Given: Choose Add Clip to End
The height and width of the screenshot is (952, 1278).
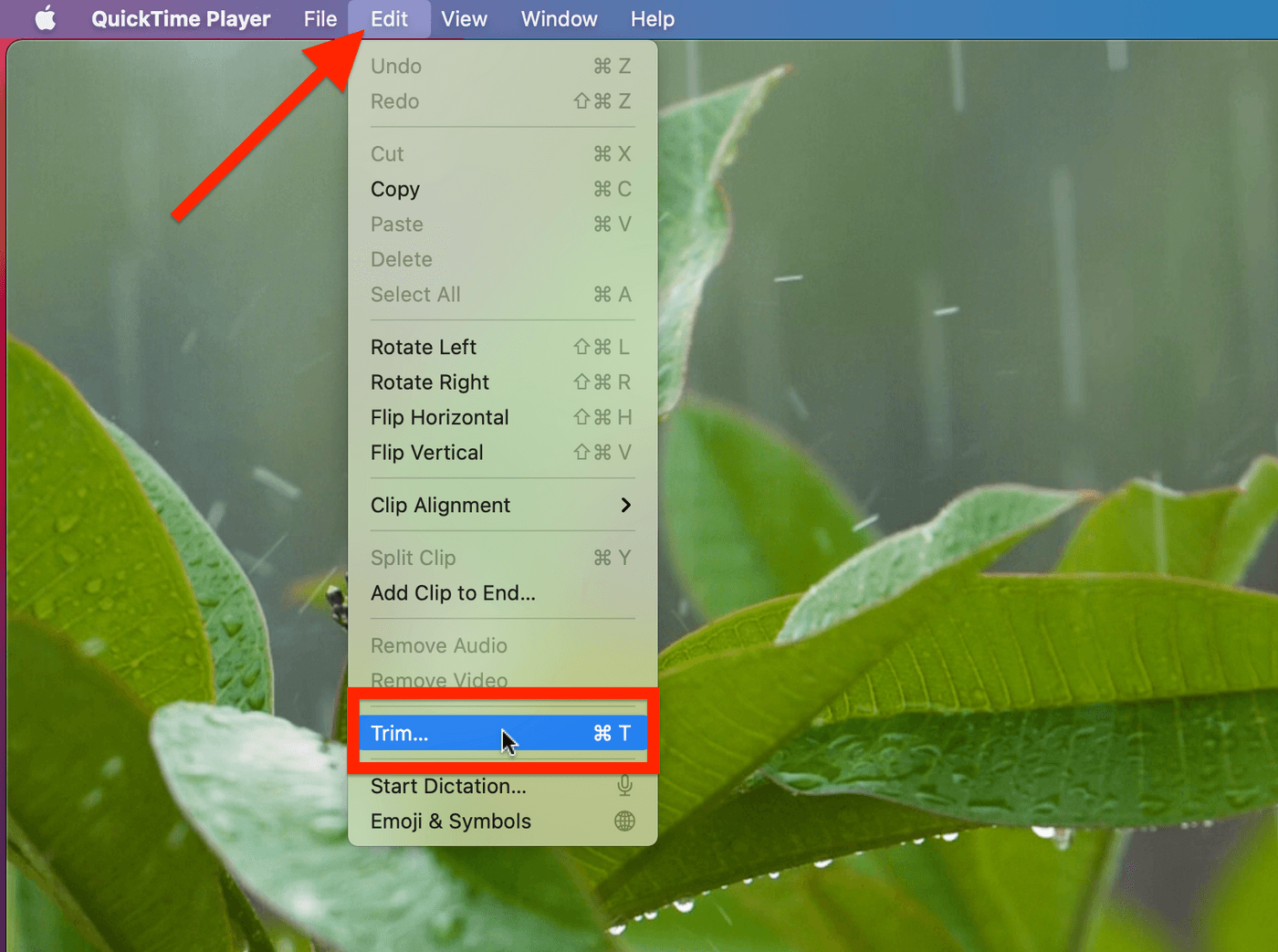Looking at the screenshot, I should pos(453,592).
